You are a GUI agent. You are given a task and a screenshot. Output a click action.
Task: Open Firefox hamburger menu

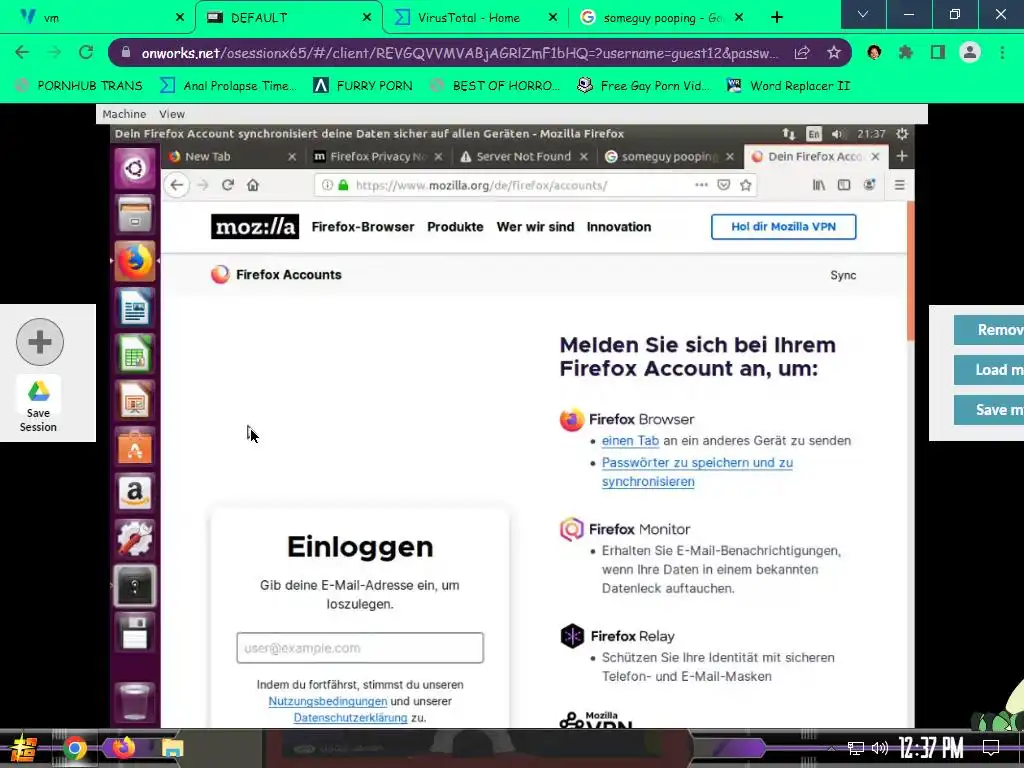click(899, 185)
